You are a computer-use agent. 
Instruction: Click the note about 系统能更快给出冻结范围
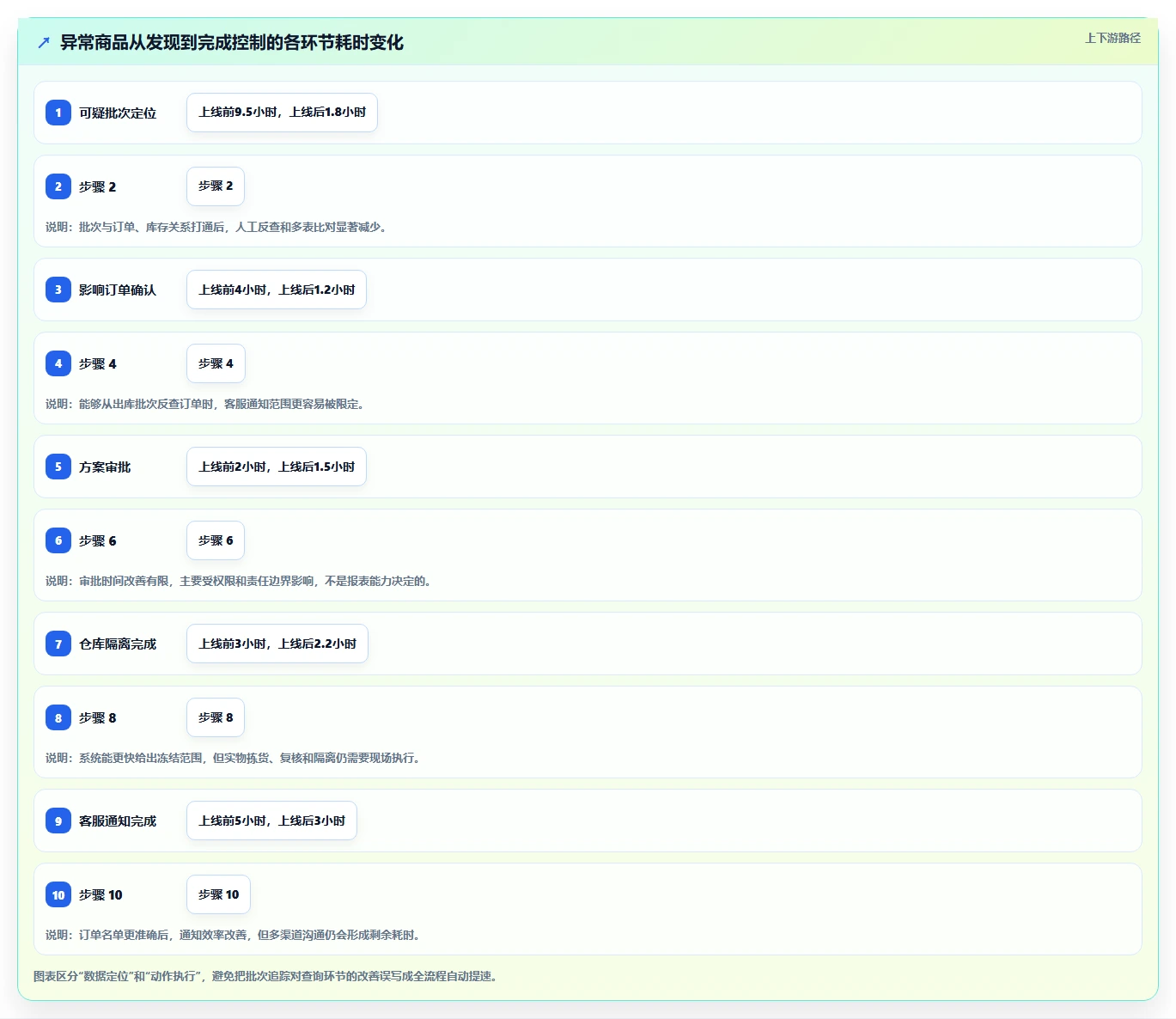[x=233, y=758]
